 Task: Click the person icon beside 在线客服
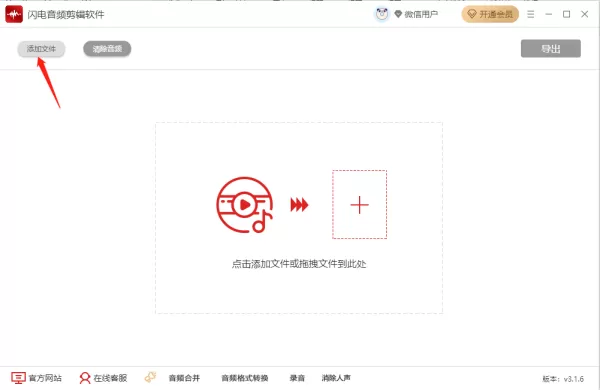tap(85, 378)
